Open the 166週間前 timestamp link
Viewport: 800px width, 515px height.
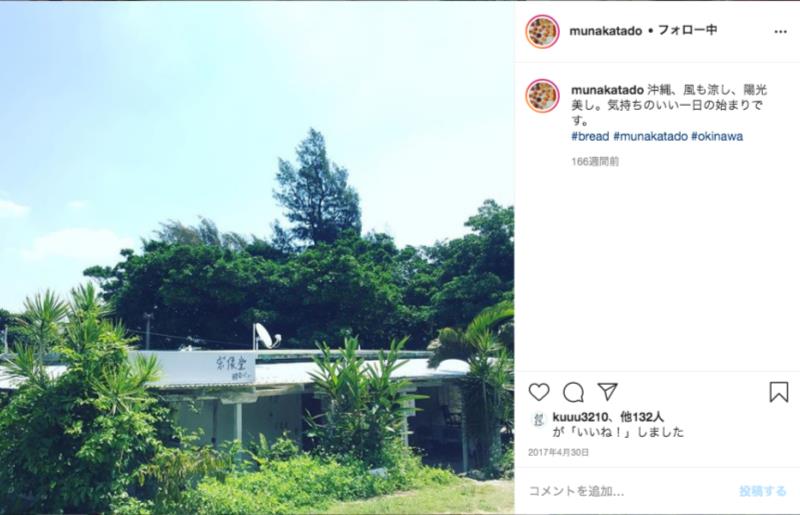pos(595,162)
